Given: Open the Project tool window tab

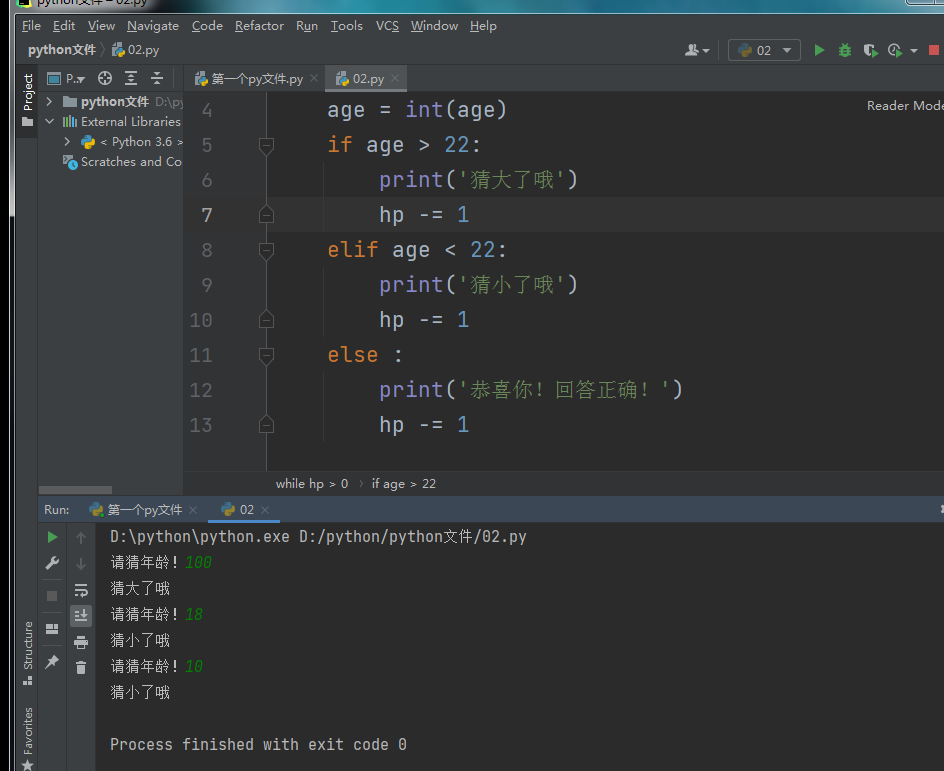Looking at the screenshot, I should point(28,100).
